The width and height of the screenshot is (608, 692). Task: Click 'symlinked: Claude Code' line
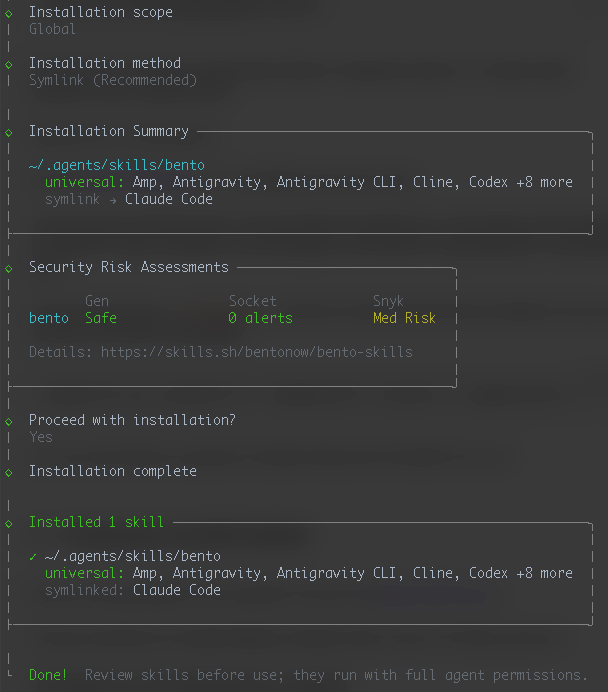pyautogui.click(x=133, y=590)
